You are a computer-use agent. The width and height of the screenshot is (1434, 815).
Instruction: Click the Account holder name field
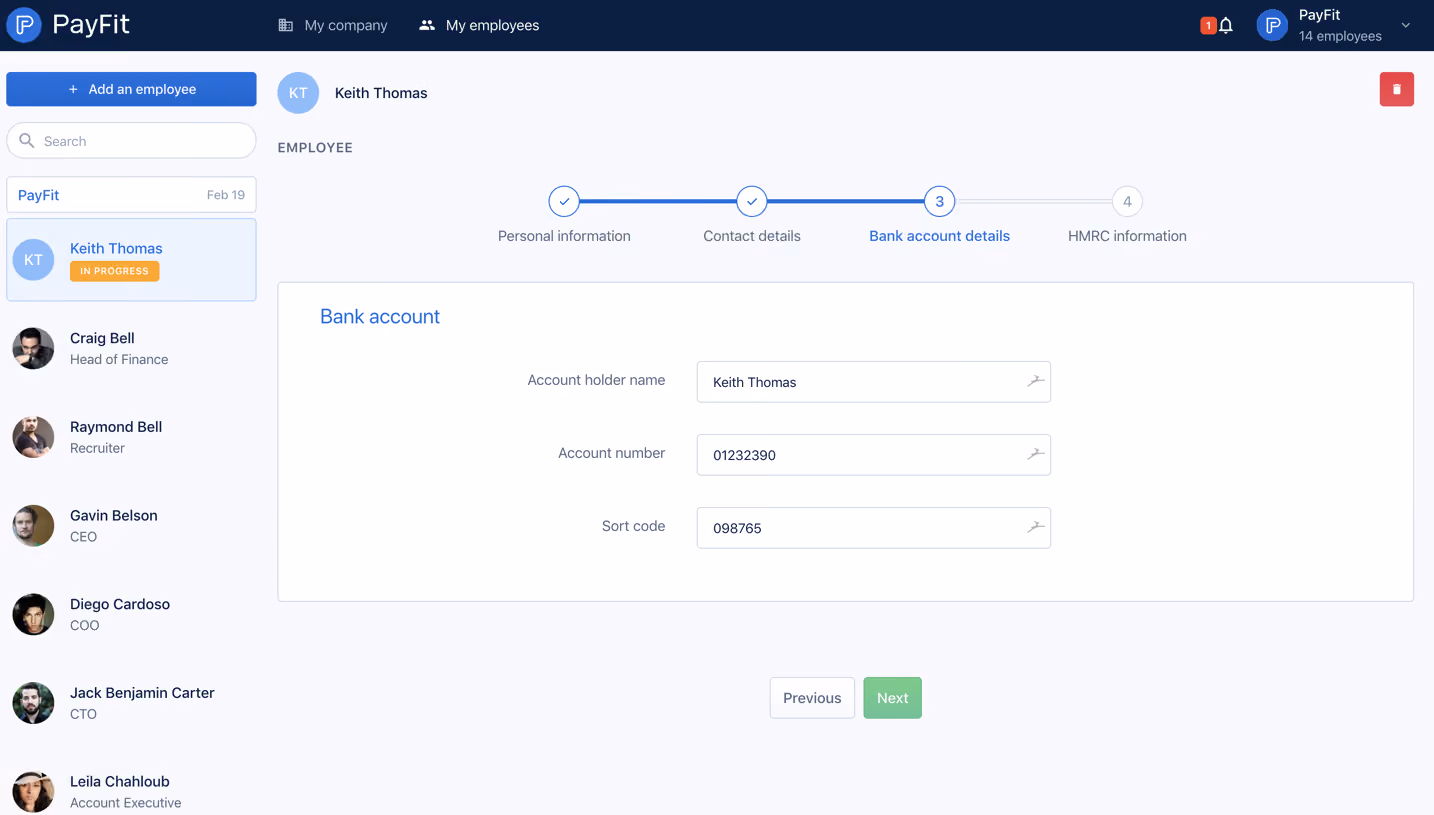click(873, 382)
